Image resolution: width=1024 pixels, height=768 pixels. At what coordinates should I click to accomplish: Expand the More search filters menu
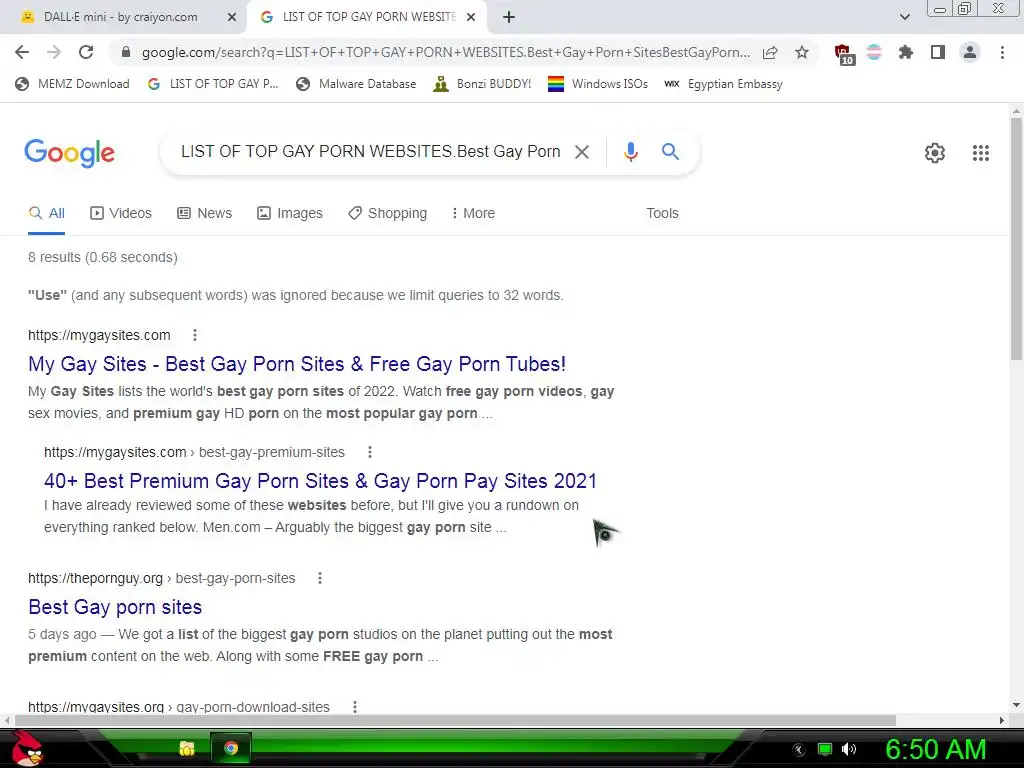coord(473,213)
